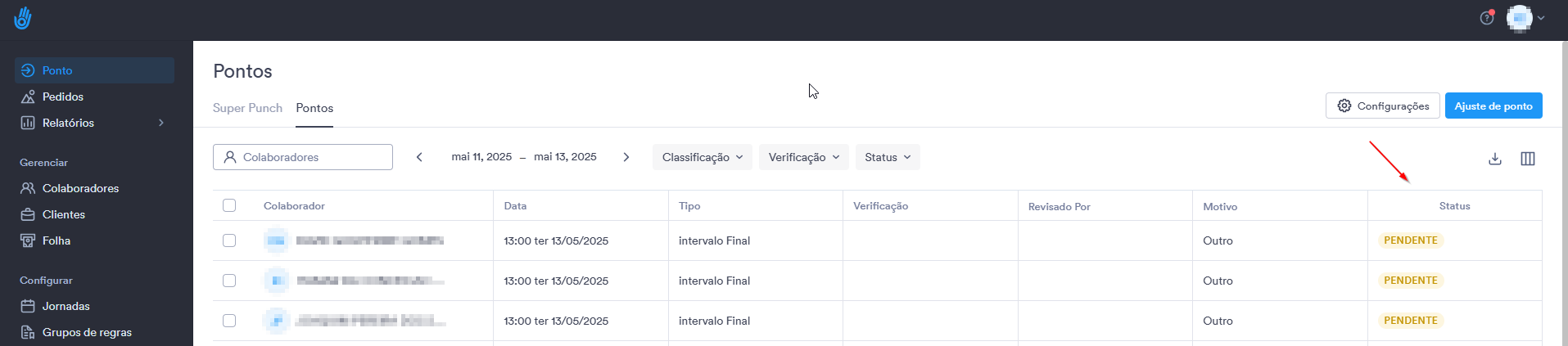Click the Revisado Por column header

(1060, 207)
